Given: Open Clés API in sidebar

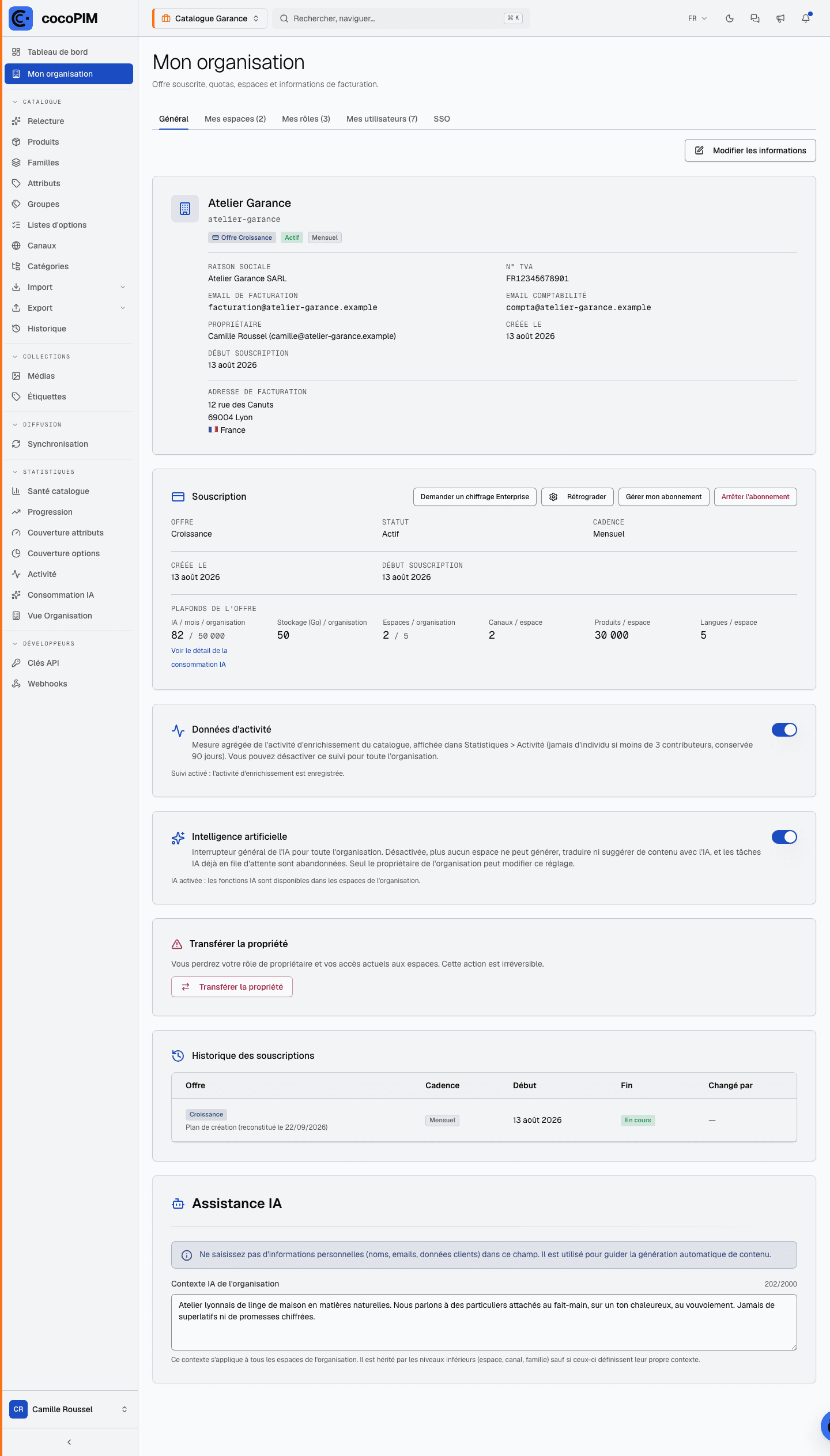Looking at the screenshot, I should coord(69,663).
